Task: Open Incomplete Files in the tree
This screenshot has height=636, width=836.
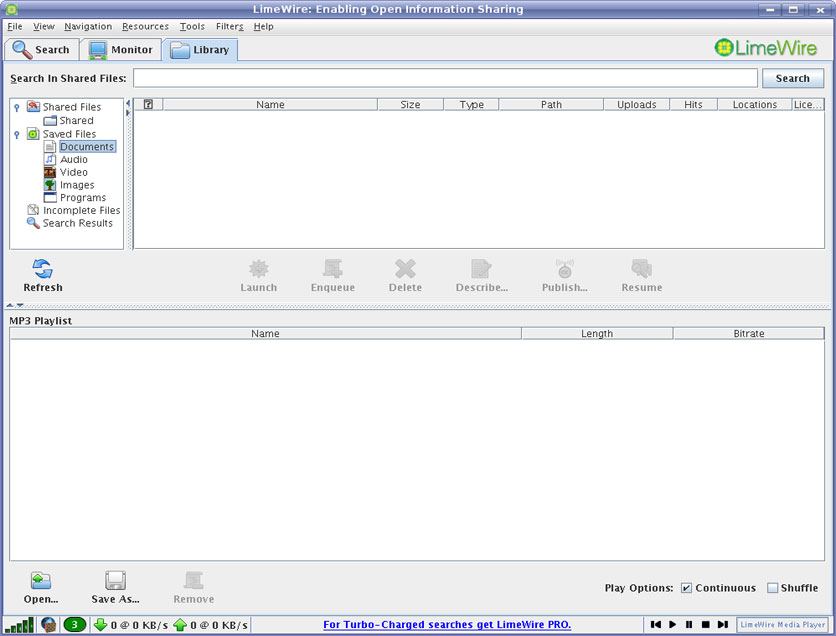Action: pyautogui.click(x=81, y=211)
